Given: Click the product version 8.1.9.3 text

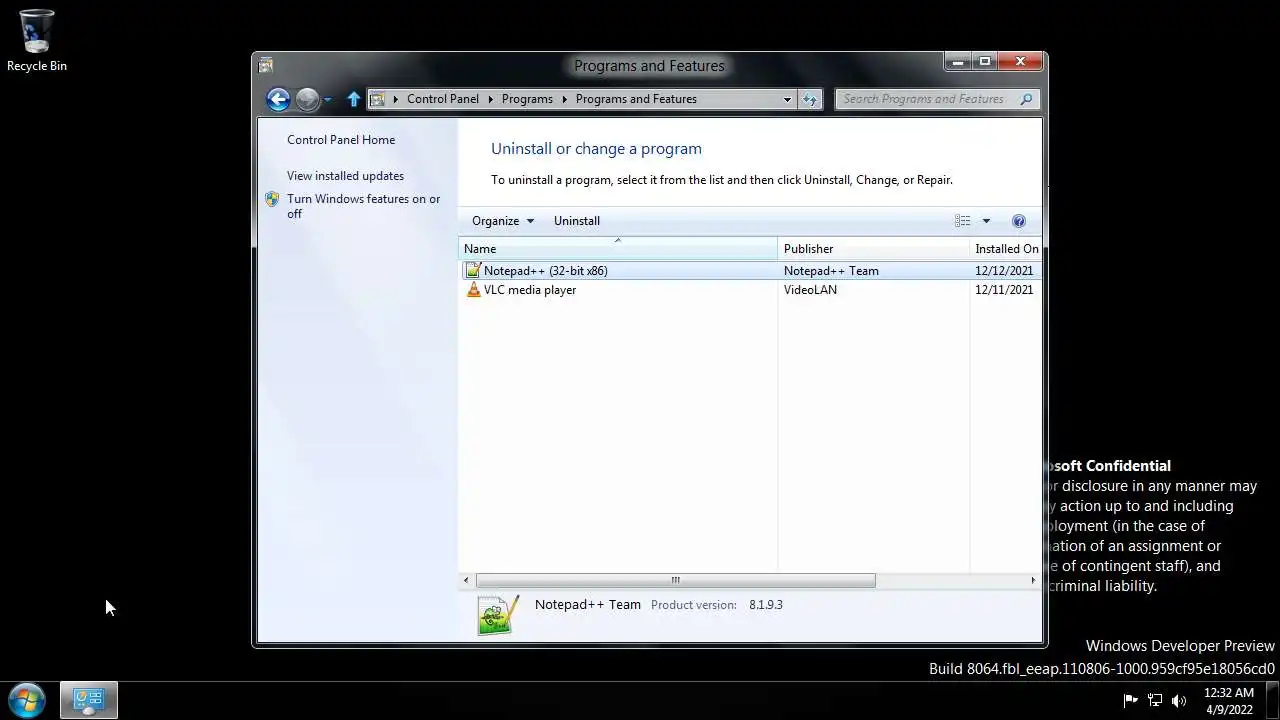Looking at the screenshot, I should [766, 605].
